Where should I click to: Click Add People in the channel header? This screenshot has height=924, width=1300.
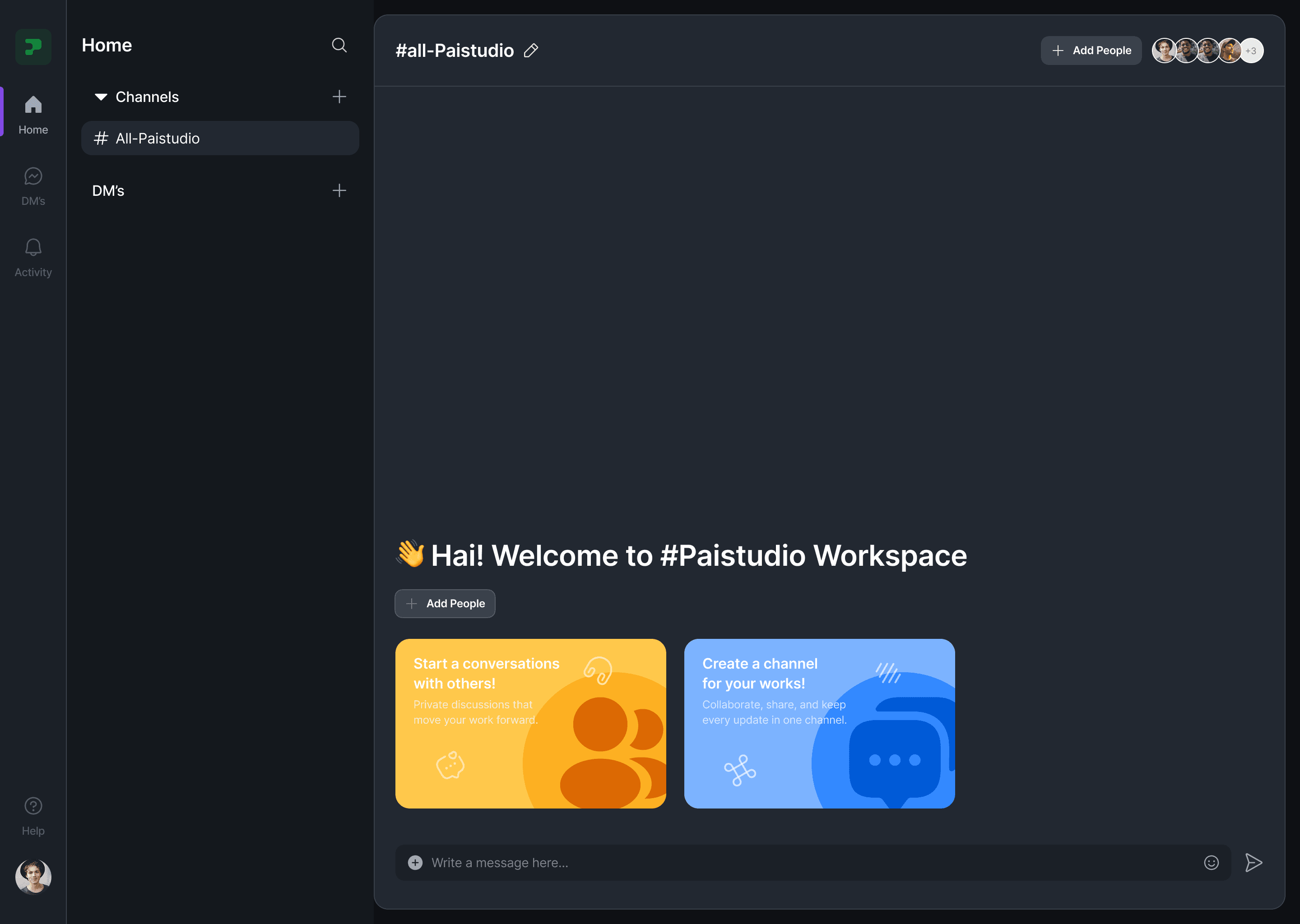(1091, 51)
